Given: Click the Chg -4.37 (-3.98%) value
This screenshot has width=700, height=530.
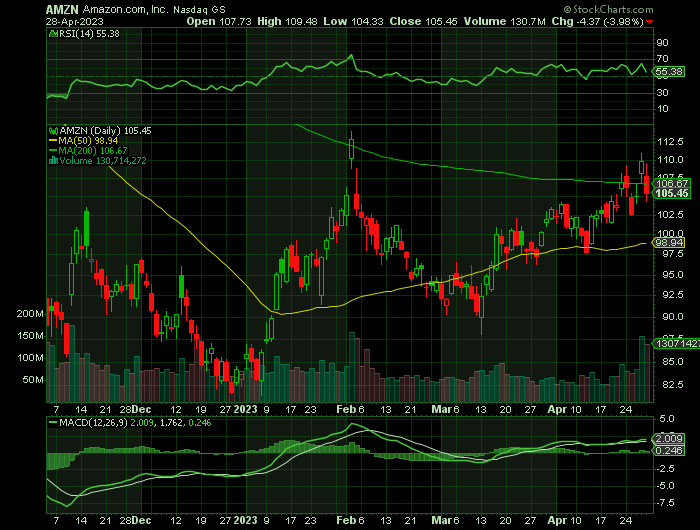Looking at the screenshot, I should coord(597,21).
